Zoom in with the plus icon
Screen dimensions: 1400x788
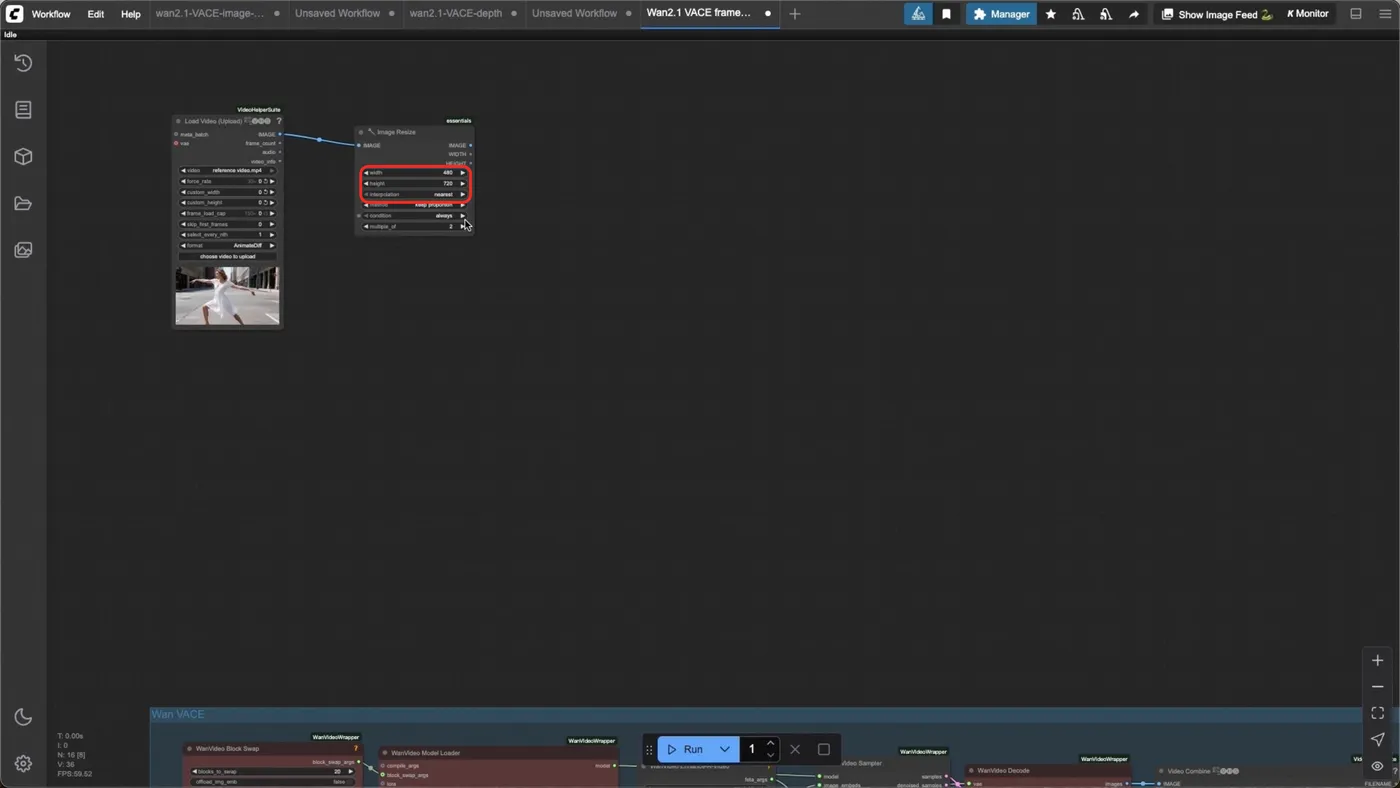[1377, 660]
